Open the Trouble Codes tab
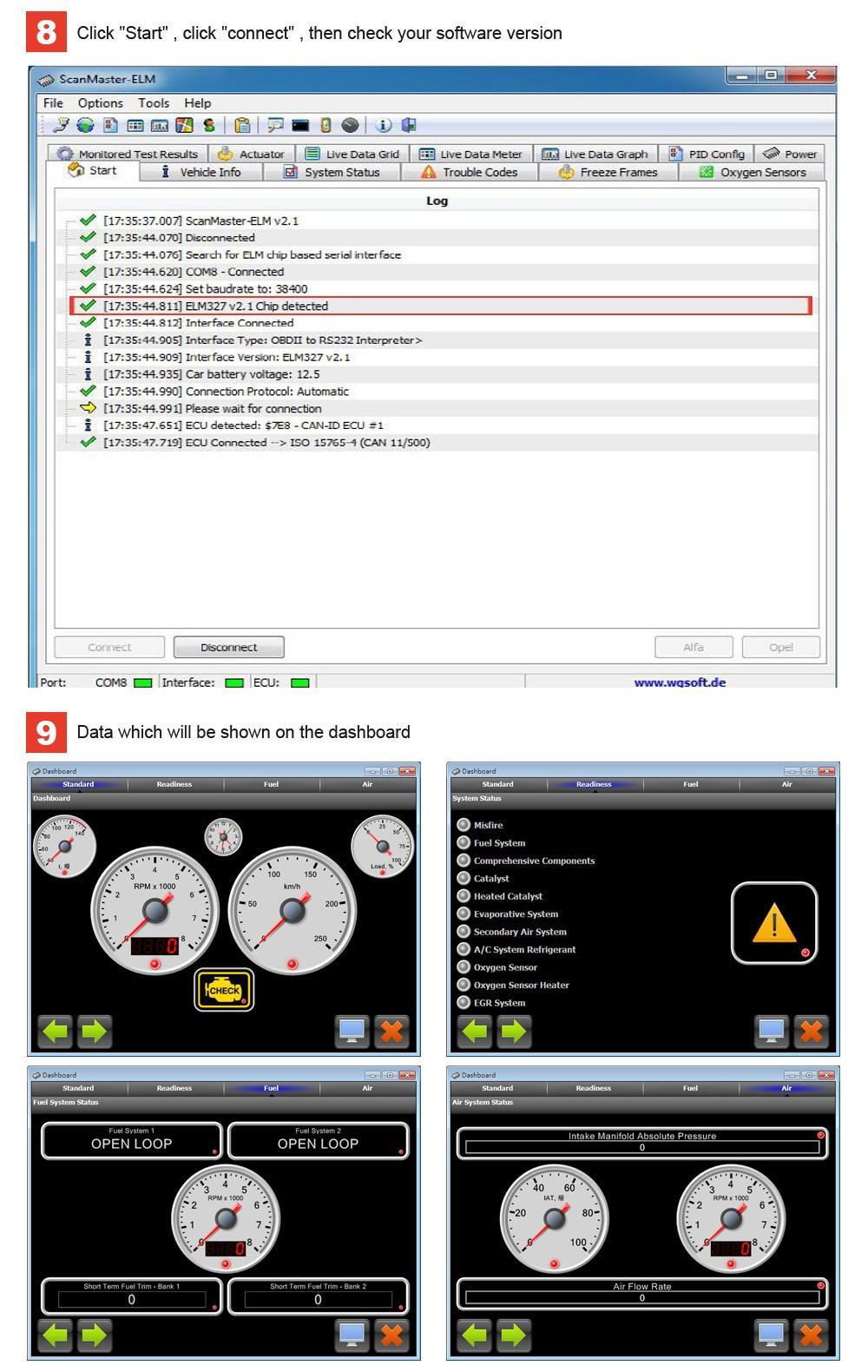This screenshot has width=868, height=1372. coord(470,172)
